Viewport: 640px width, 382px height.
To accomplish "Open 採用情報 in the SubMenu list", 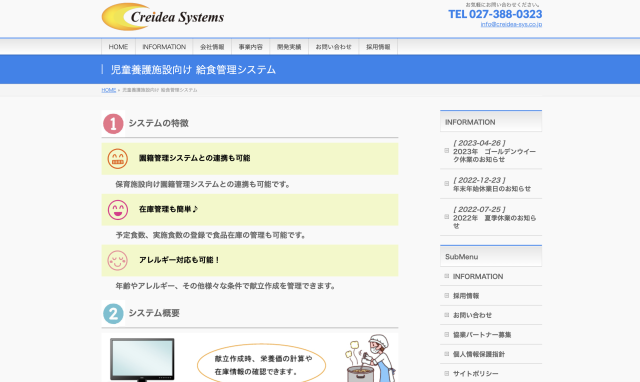I will coord(466,296).
